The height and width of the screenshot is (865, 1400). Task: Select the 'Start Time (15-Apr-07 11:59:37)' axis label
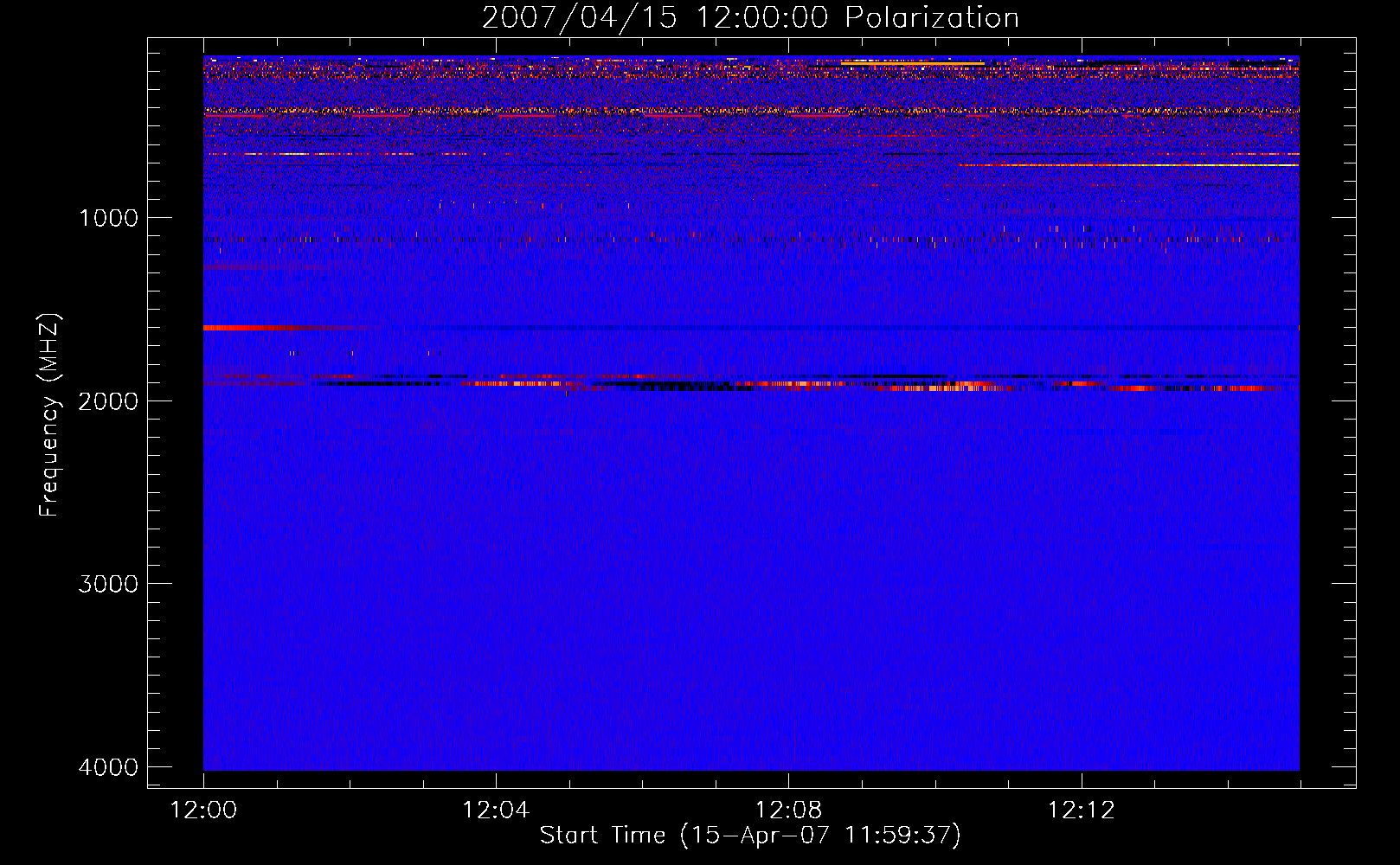(750, 836)
